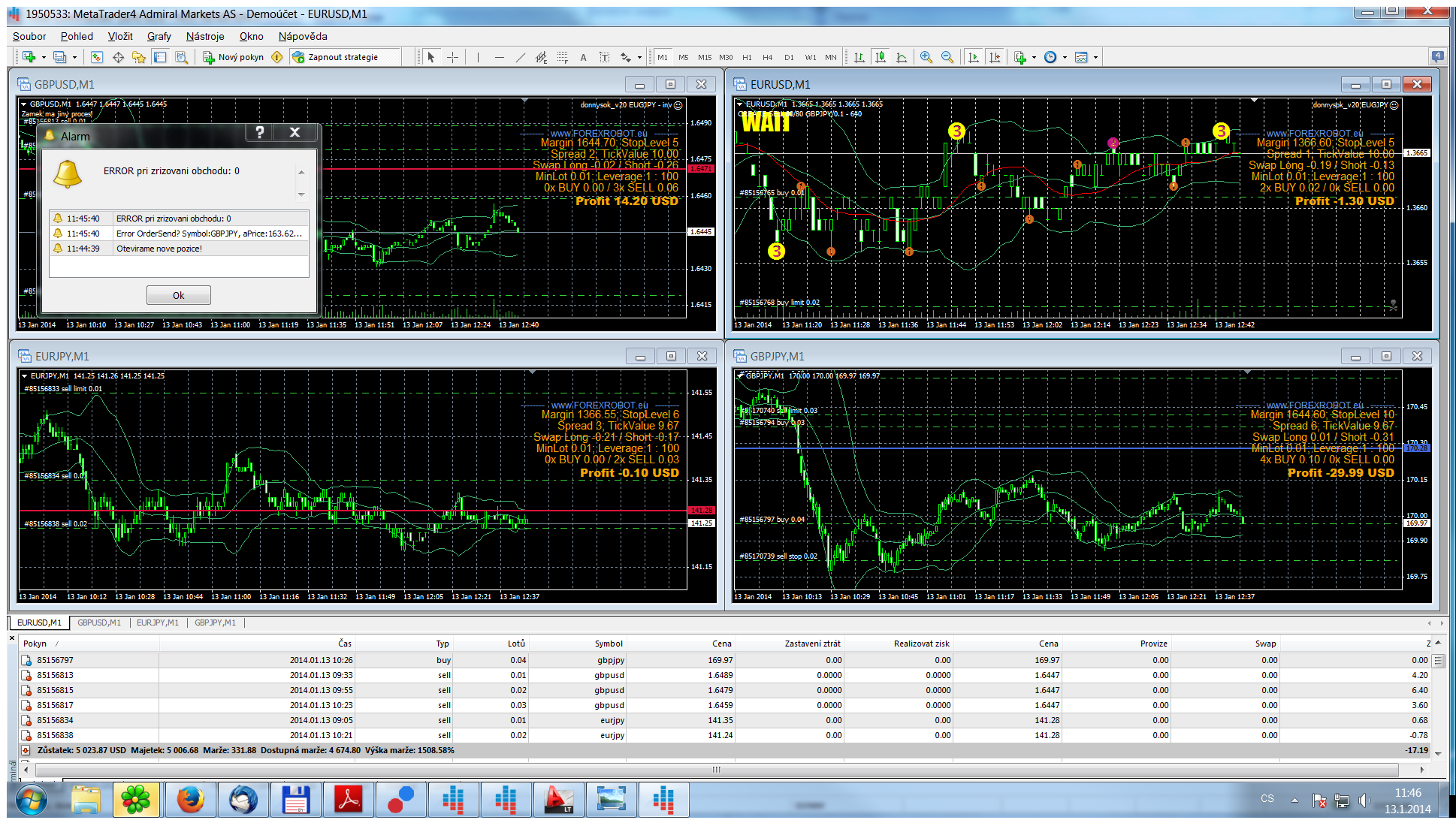Open the Market Watch panel icon
The image size is (1456, 820).
(x=97, y=57)
